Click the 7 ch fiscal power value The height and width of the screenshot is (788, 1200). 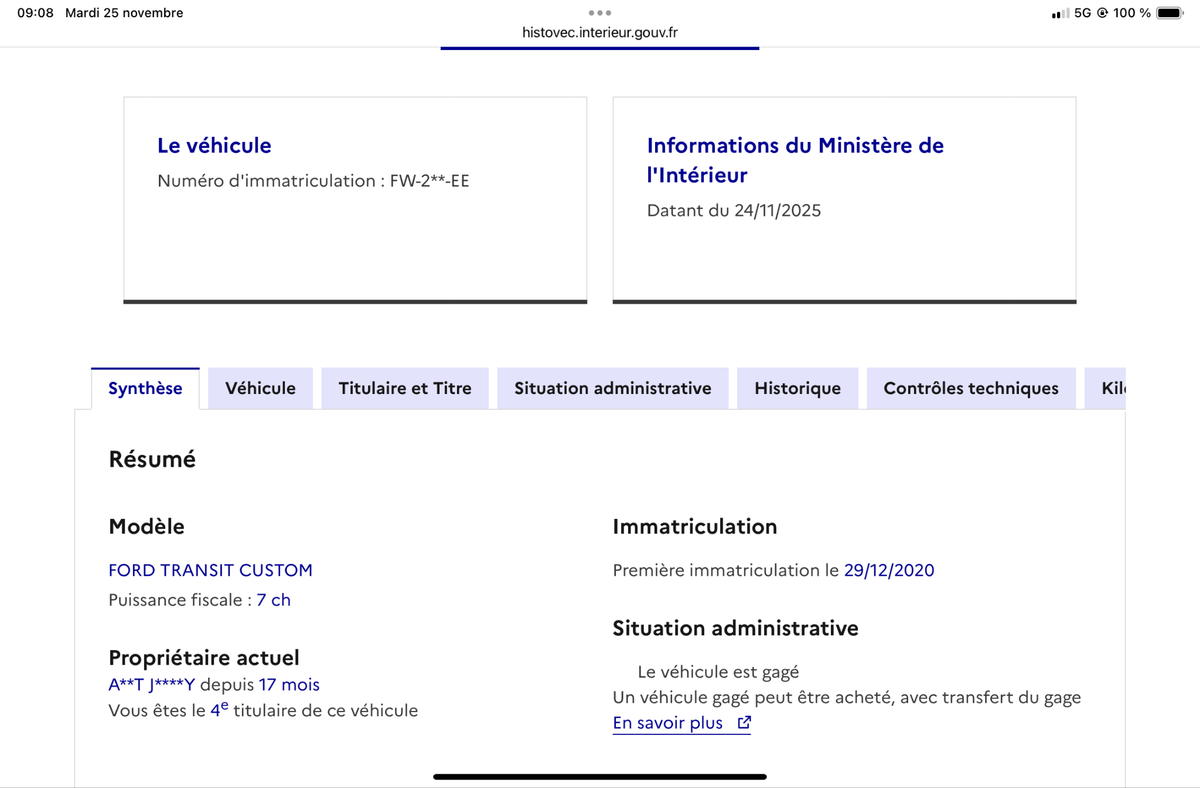(274, 600)
